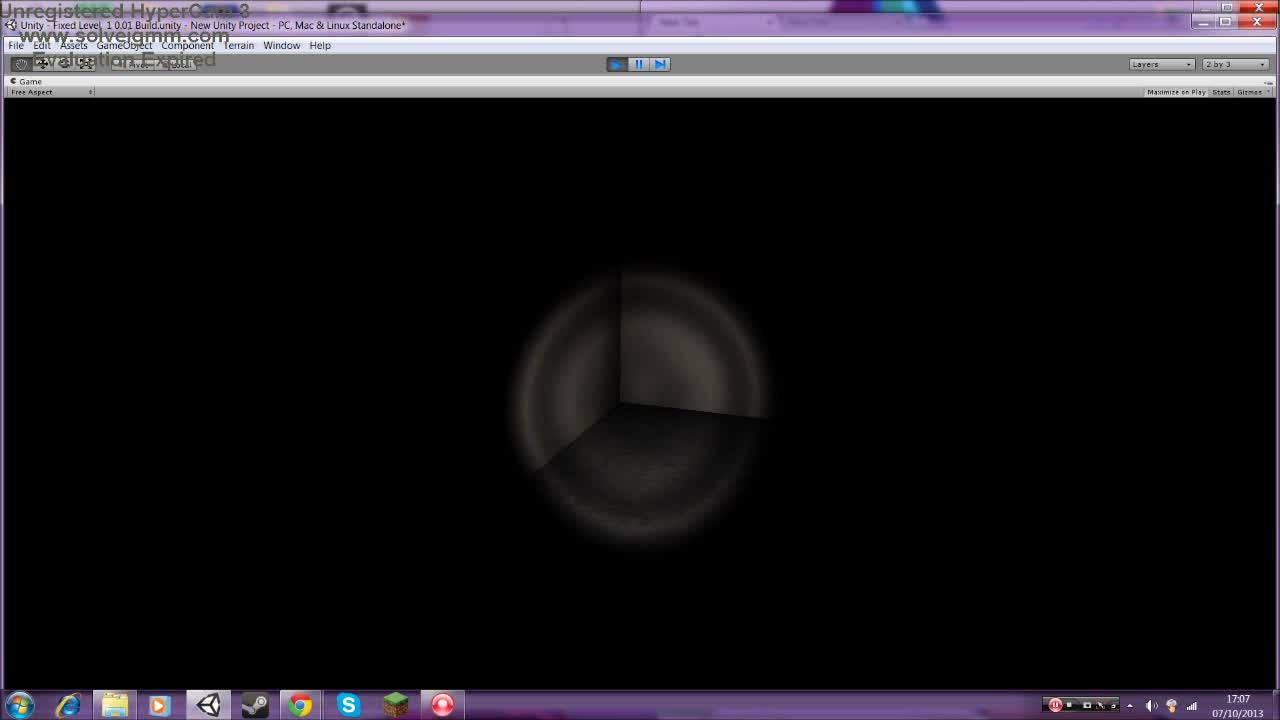
Task: Click the Local toggle button
Action: pos(179,64)
